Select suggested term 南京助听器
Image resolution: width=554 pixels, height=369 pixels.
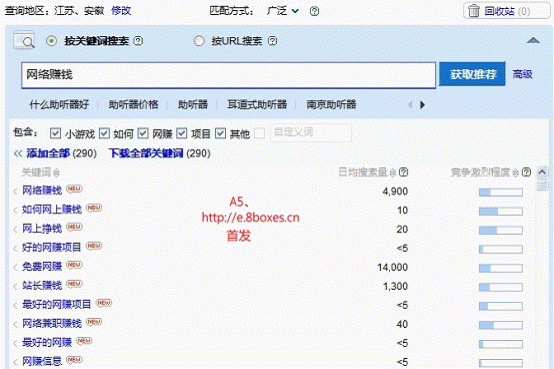(x=331, y=105)
